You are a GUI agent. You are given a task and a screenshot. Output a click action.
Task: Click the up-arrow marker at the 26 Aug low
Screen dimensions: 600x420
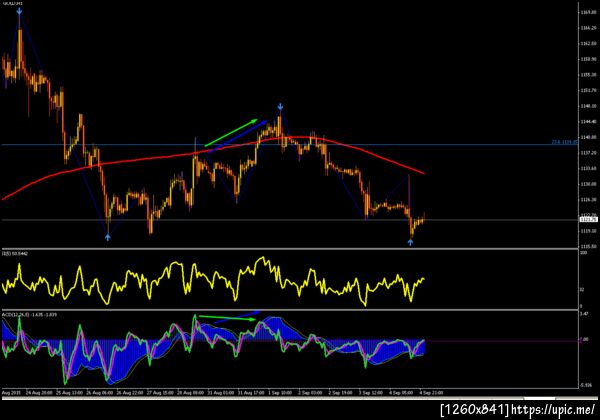108,238
